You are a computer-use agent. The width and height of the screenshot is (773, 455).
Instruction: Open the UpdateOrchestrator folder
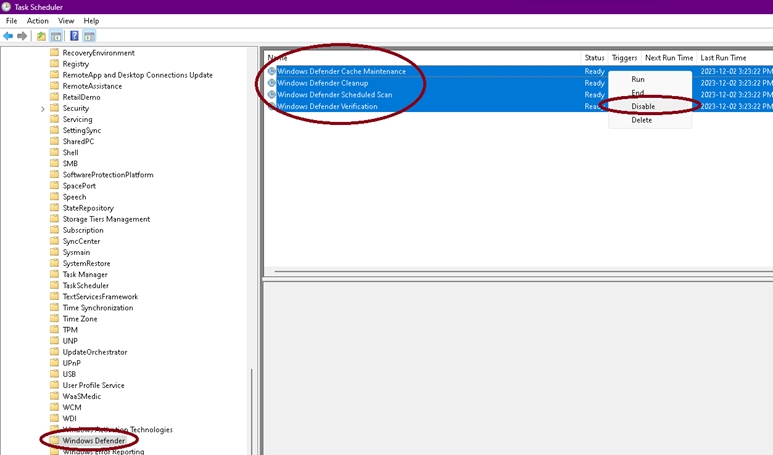pos(94,352)
